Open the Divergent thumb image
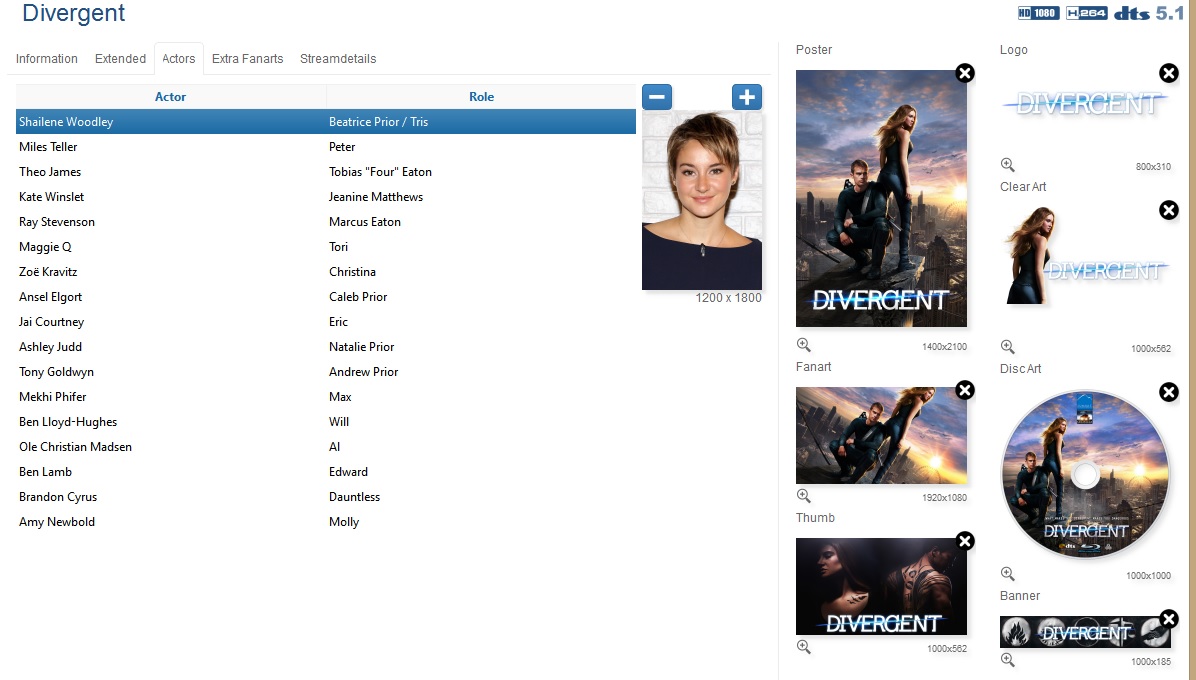Screen dimensions: 1196x680 click(881, 586)
